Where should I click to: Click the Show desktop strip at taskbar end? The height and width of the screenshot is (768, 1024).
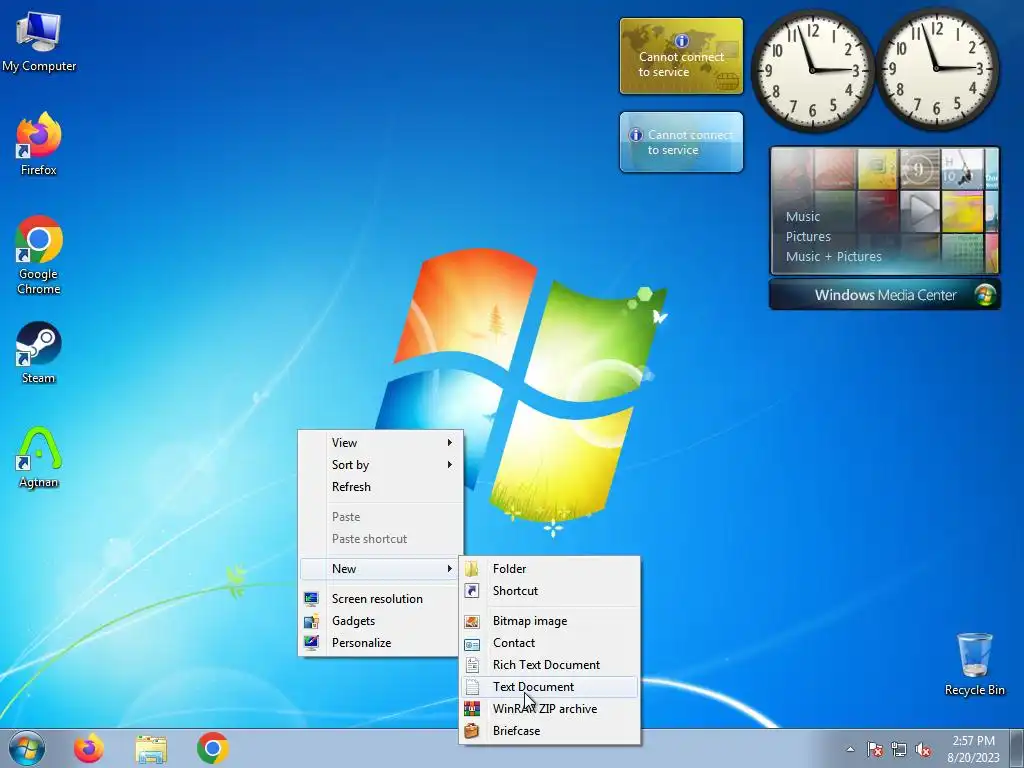coord(1018,748)
